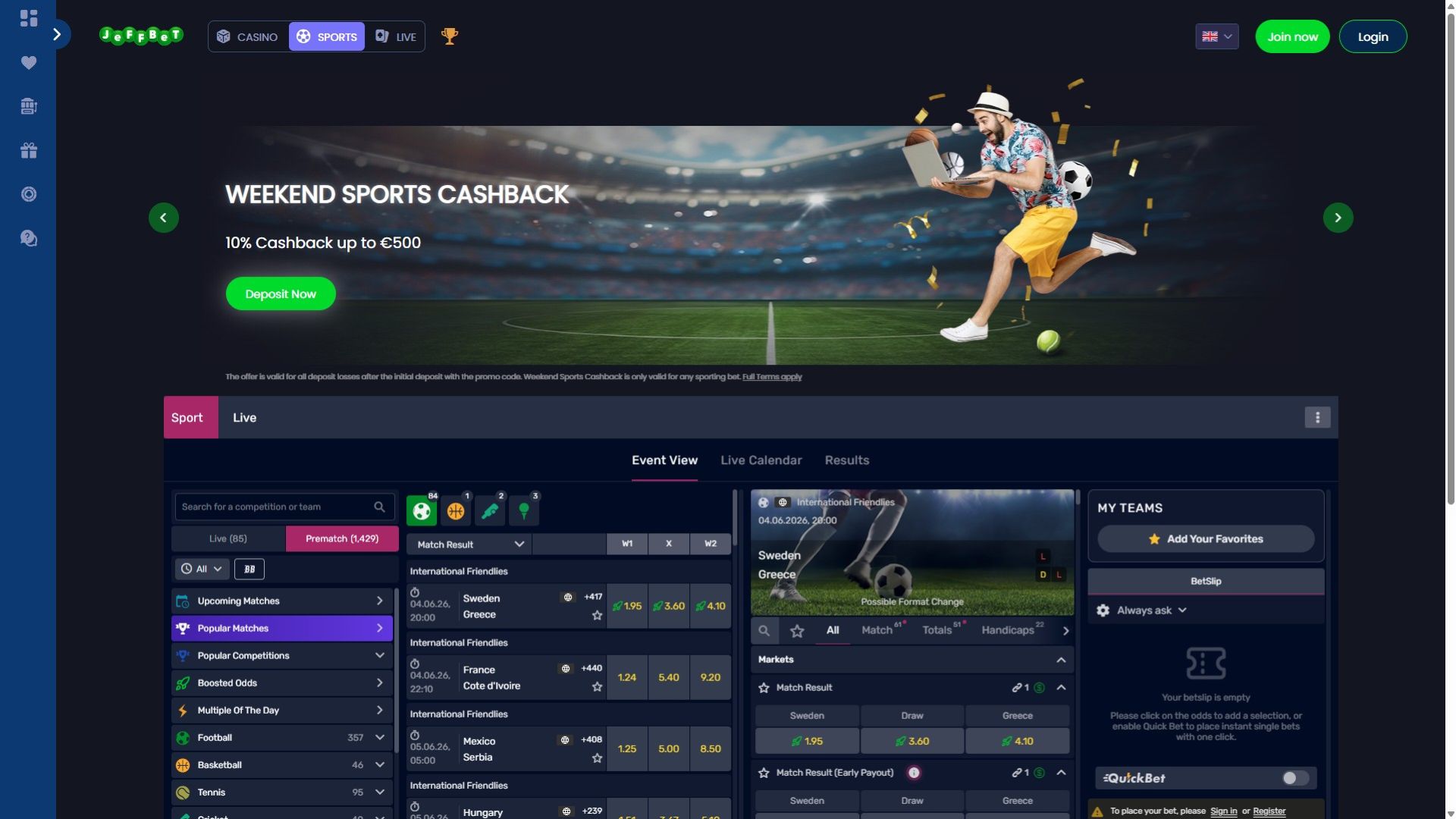Star the Match Result market
Screen dimensions: 1456x819
(764, 688)
